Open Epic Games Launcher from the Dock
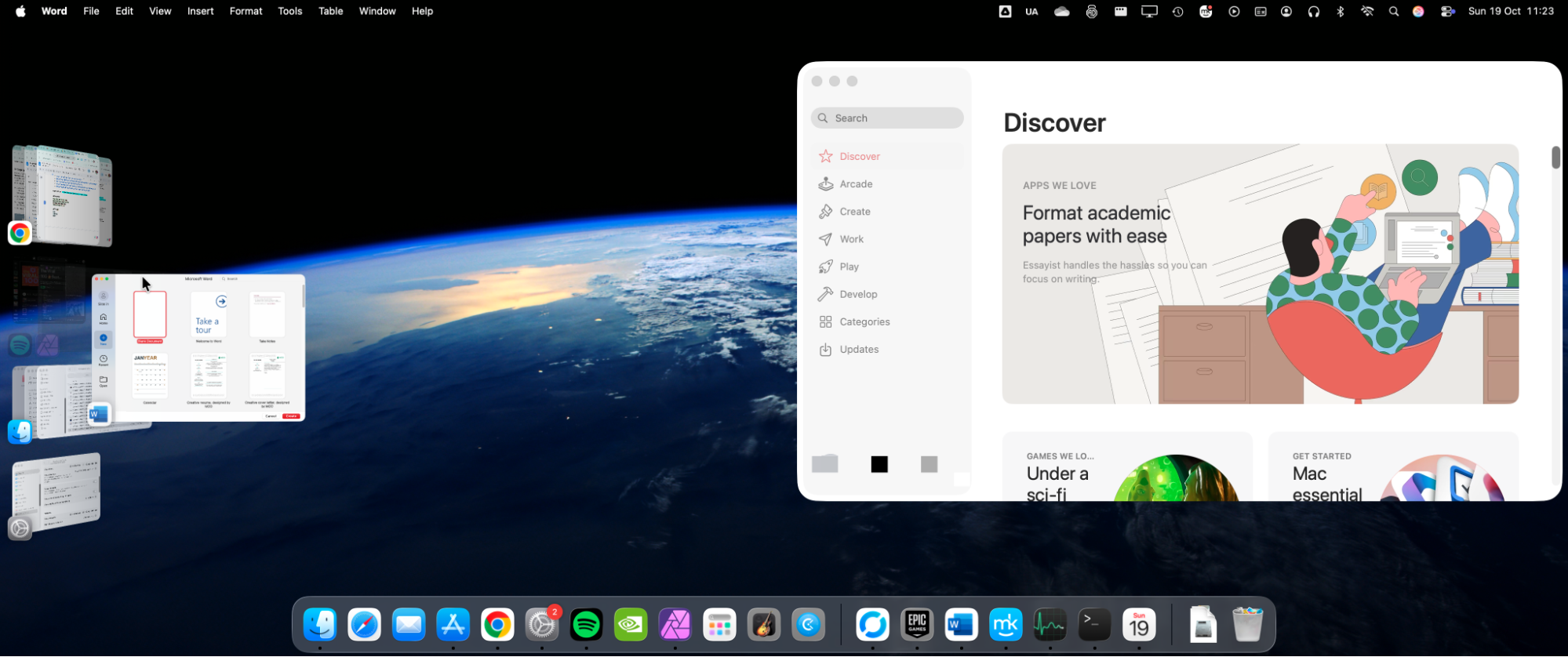This screenshot has height=657, width=1568. [917, 625]
